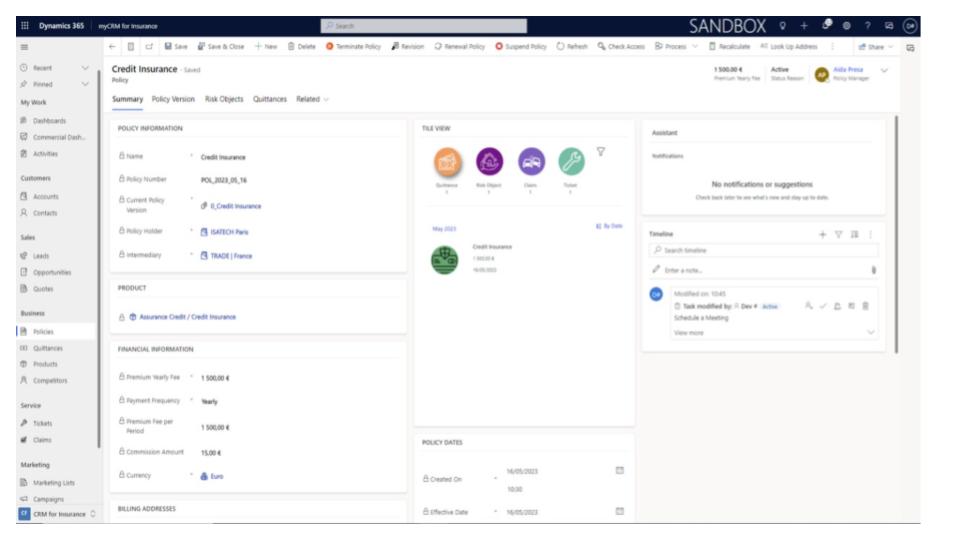
Task: Click the Search timeline field
Action: [x=763, y=250]
